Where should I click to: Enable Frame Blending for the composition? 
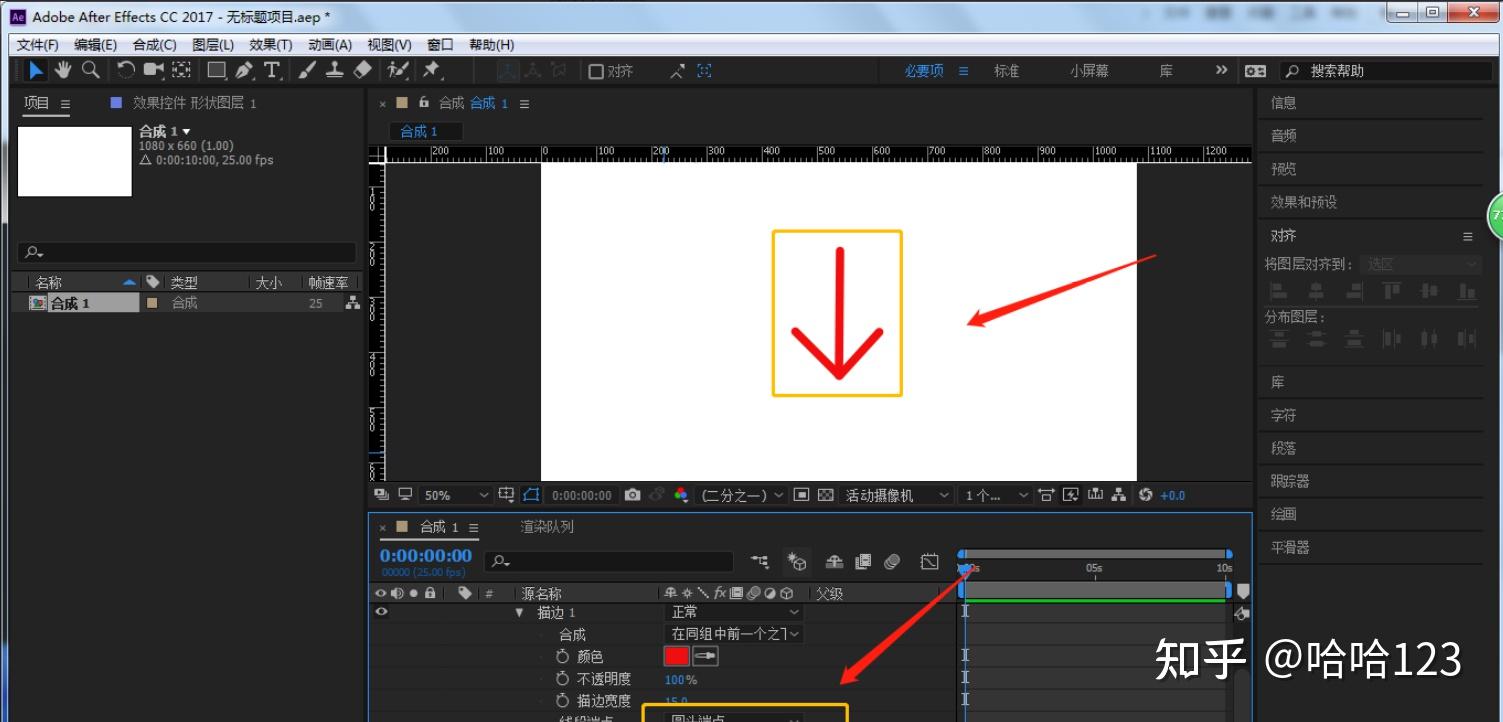(x=863, y=562)
